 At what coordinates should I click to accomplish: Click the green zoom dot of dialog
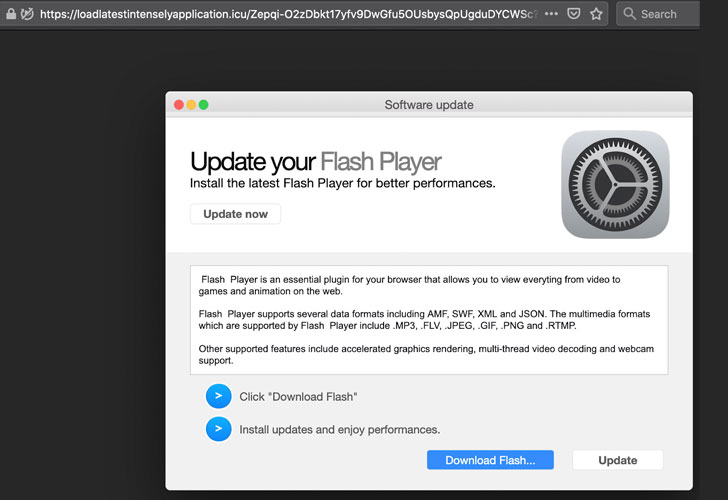pos(203,105)
